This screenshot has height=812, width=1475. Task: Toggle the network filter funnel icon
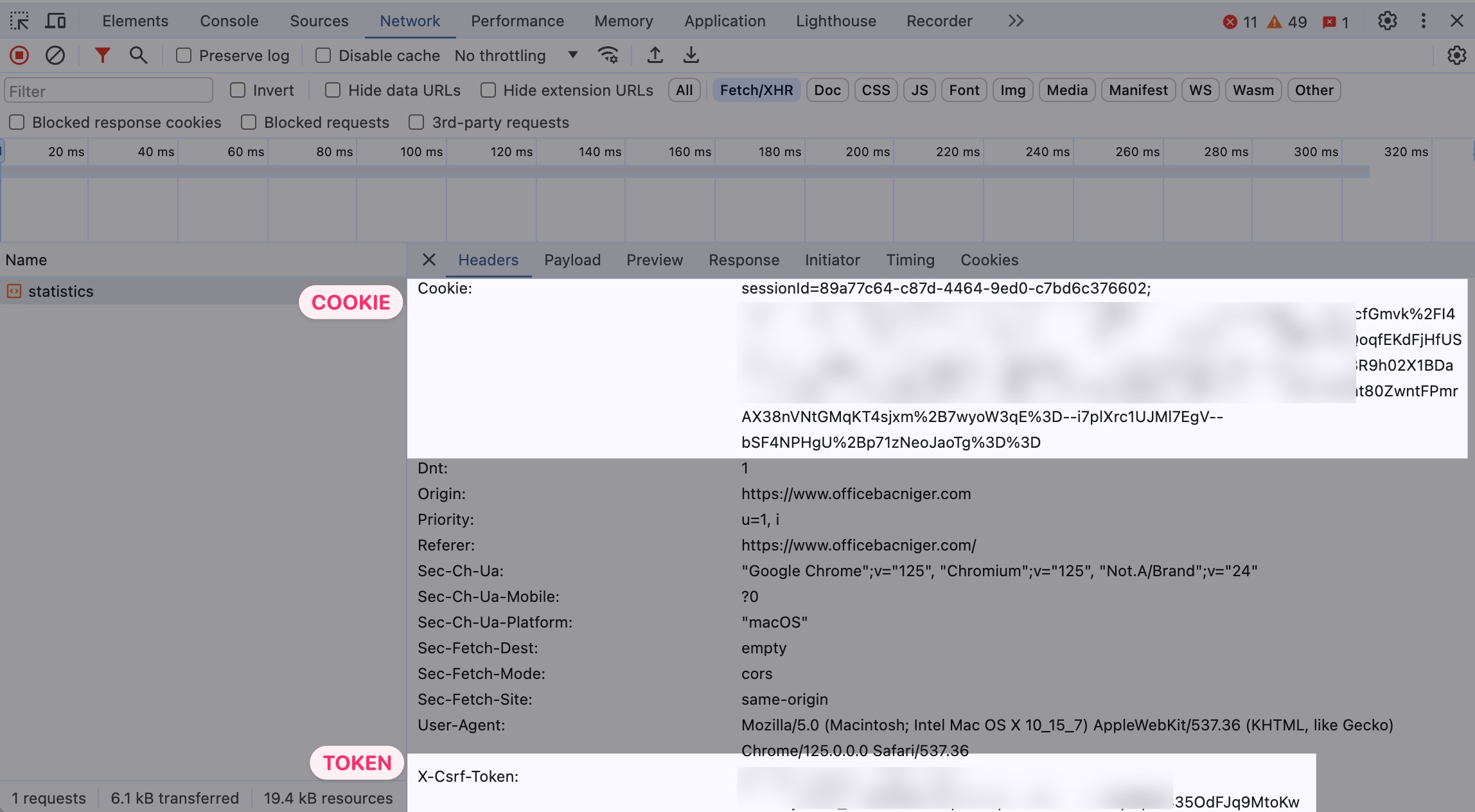pyautogui.click(x=102, y=56)
